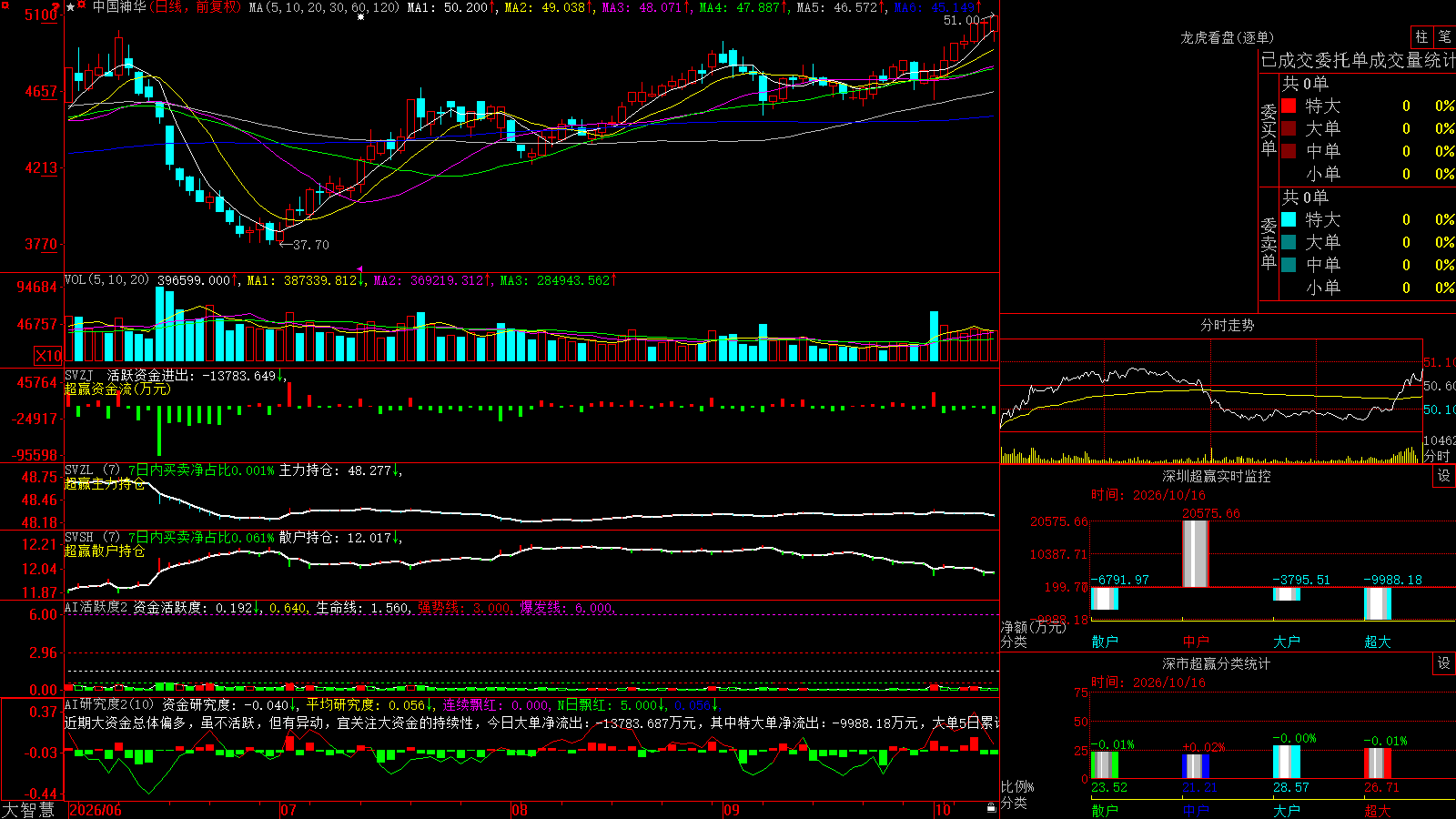
Task: Click the VOL(5,10,20) indicator label
Action: pos(106,280)
